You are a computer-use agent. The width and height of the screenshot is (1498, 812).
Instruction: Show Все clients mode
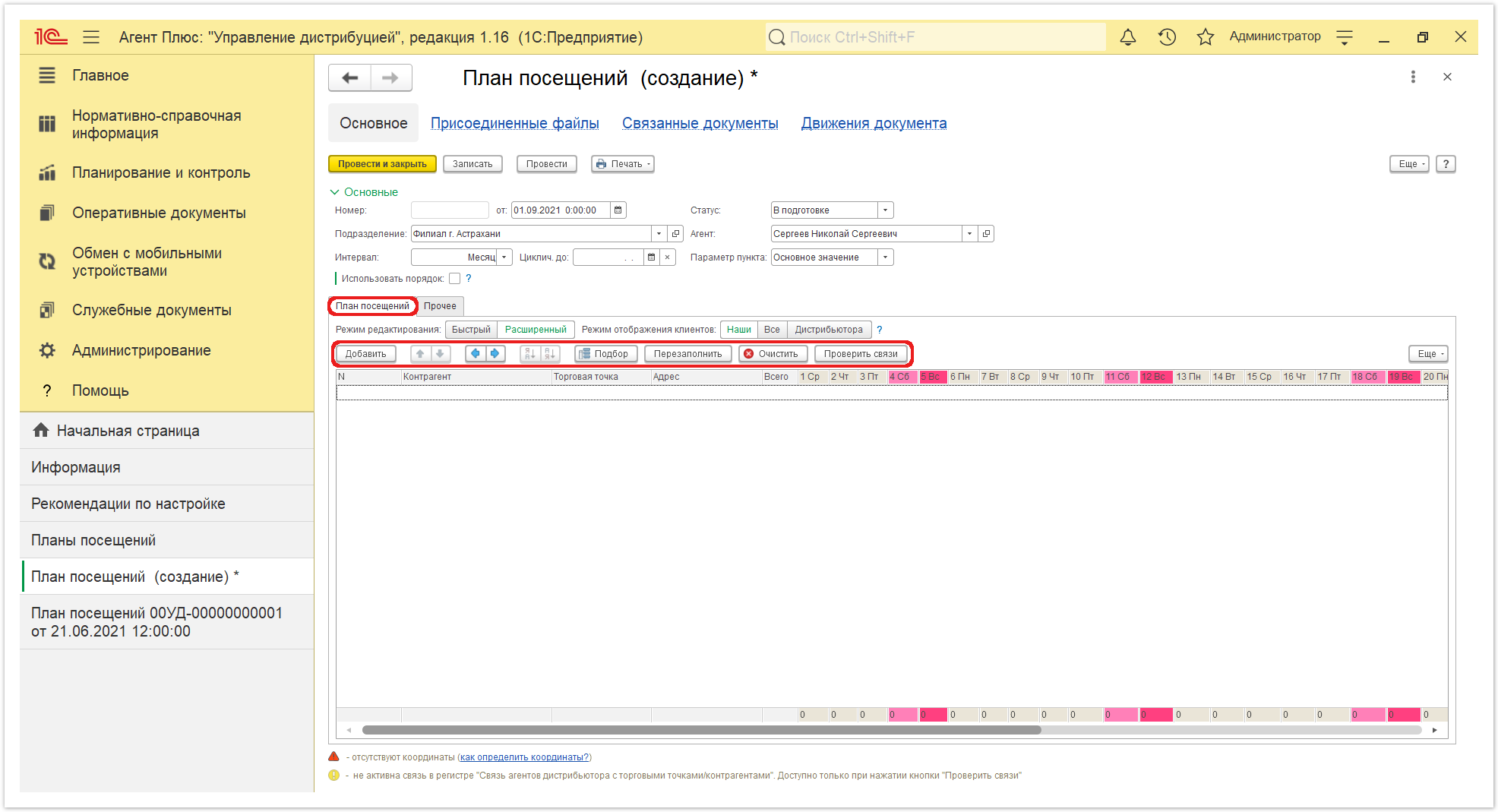point(772,330)
